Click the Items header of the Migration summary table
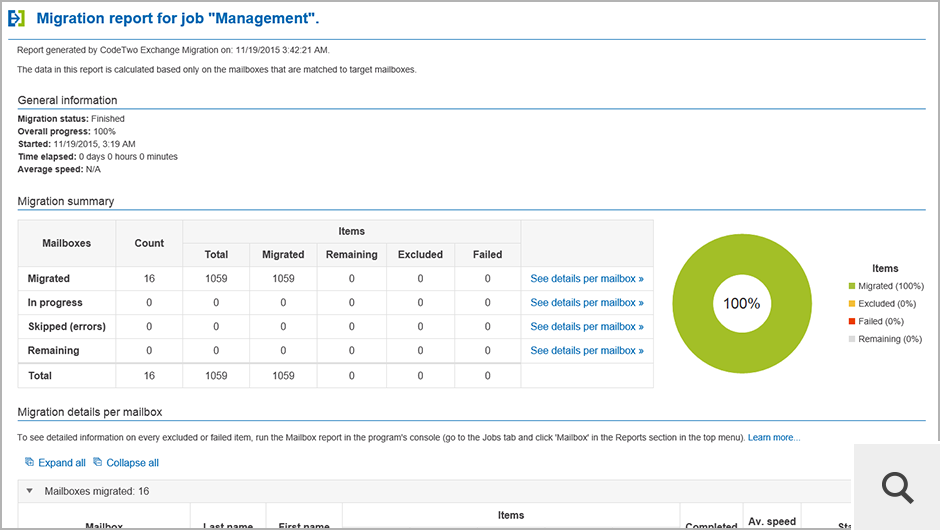 [x=351, y=231]
